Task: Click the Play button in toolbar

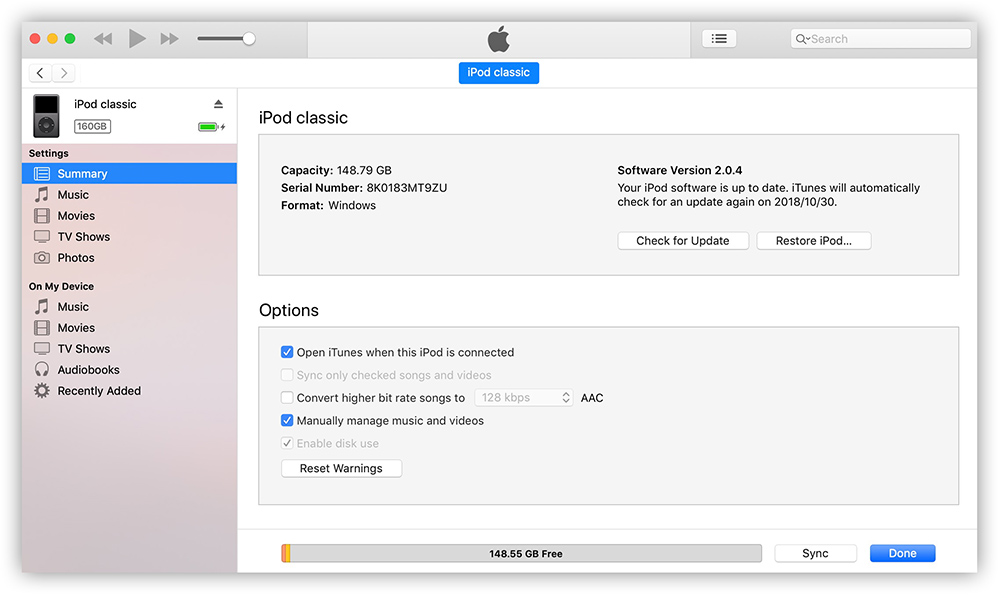Action: (x=137, y=39)
